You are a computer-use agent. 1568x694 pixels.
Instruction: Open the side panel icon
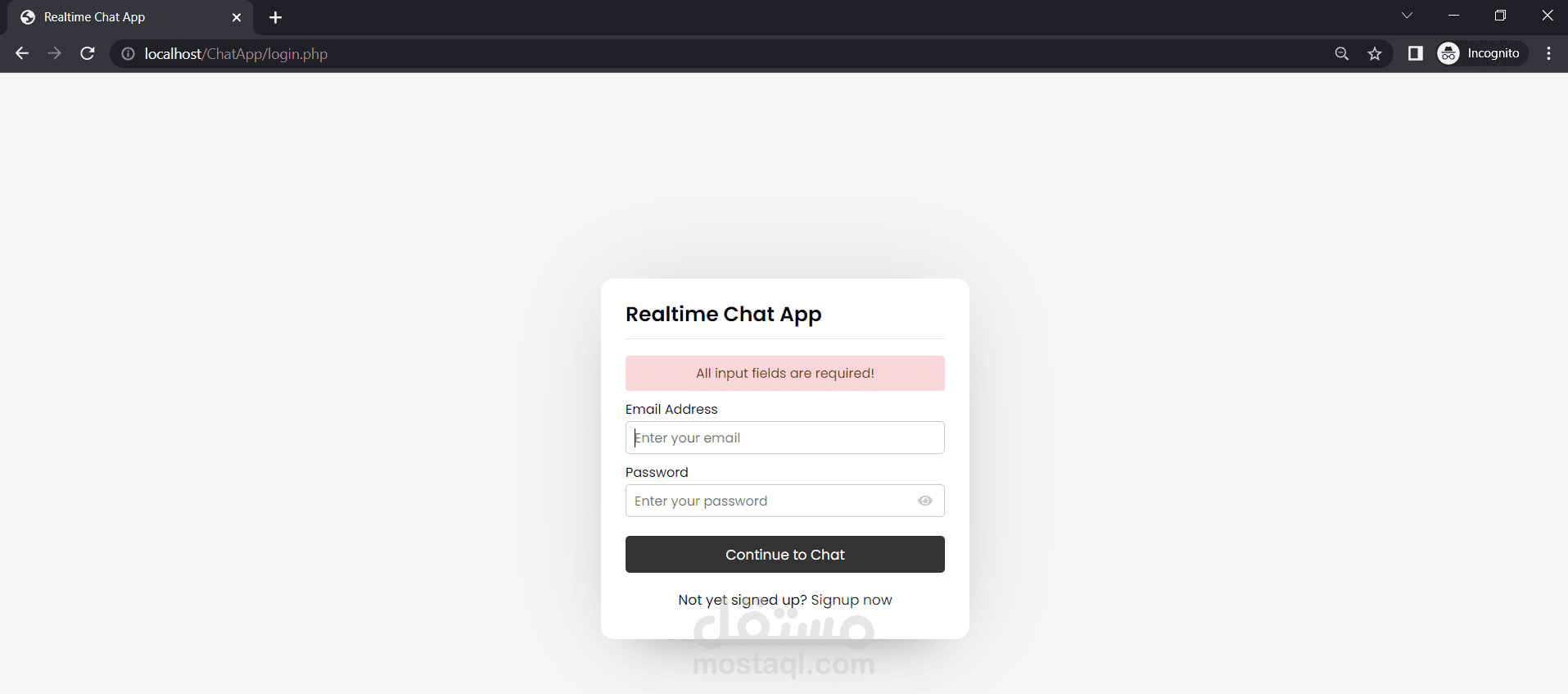(x=1415, y=53)
